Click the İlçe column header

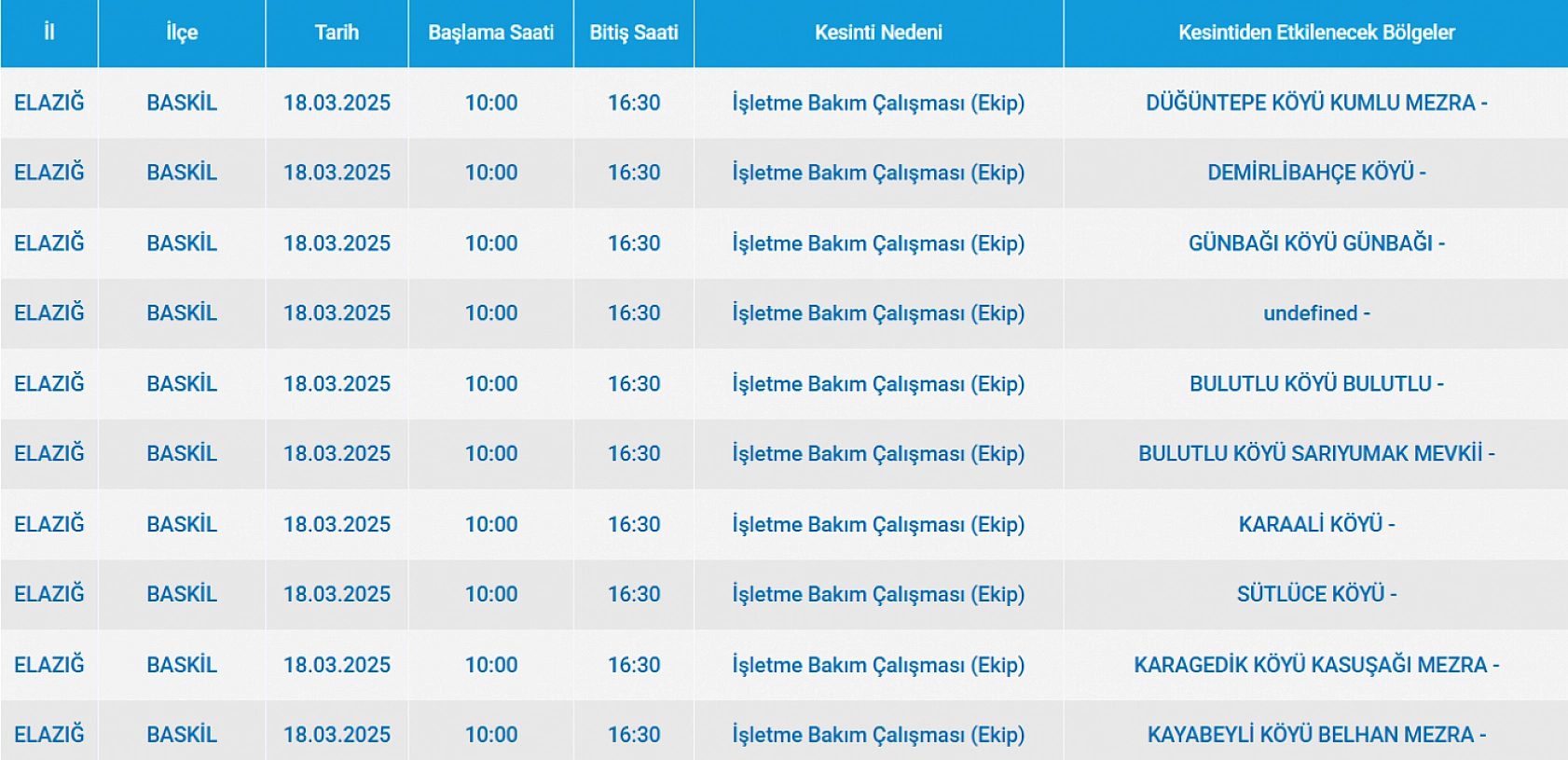[x=182, y=33]
